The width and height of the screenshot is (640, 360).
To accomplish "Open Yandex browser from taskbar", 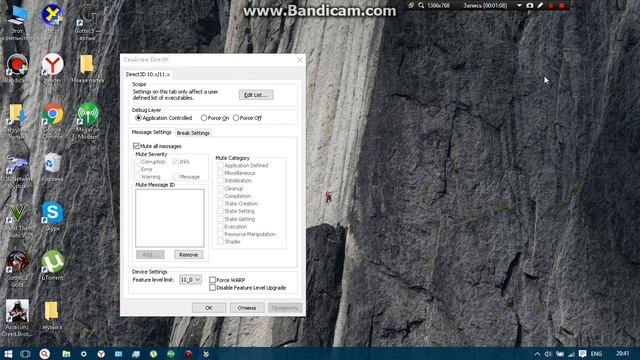I will (x=101, y=353).
